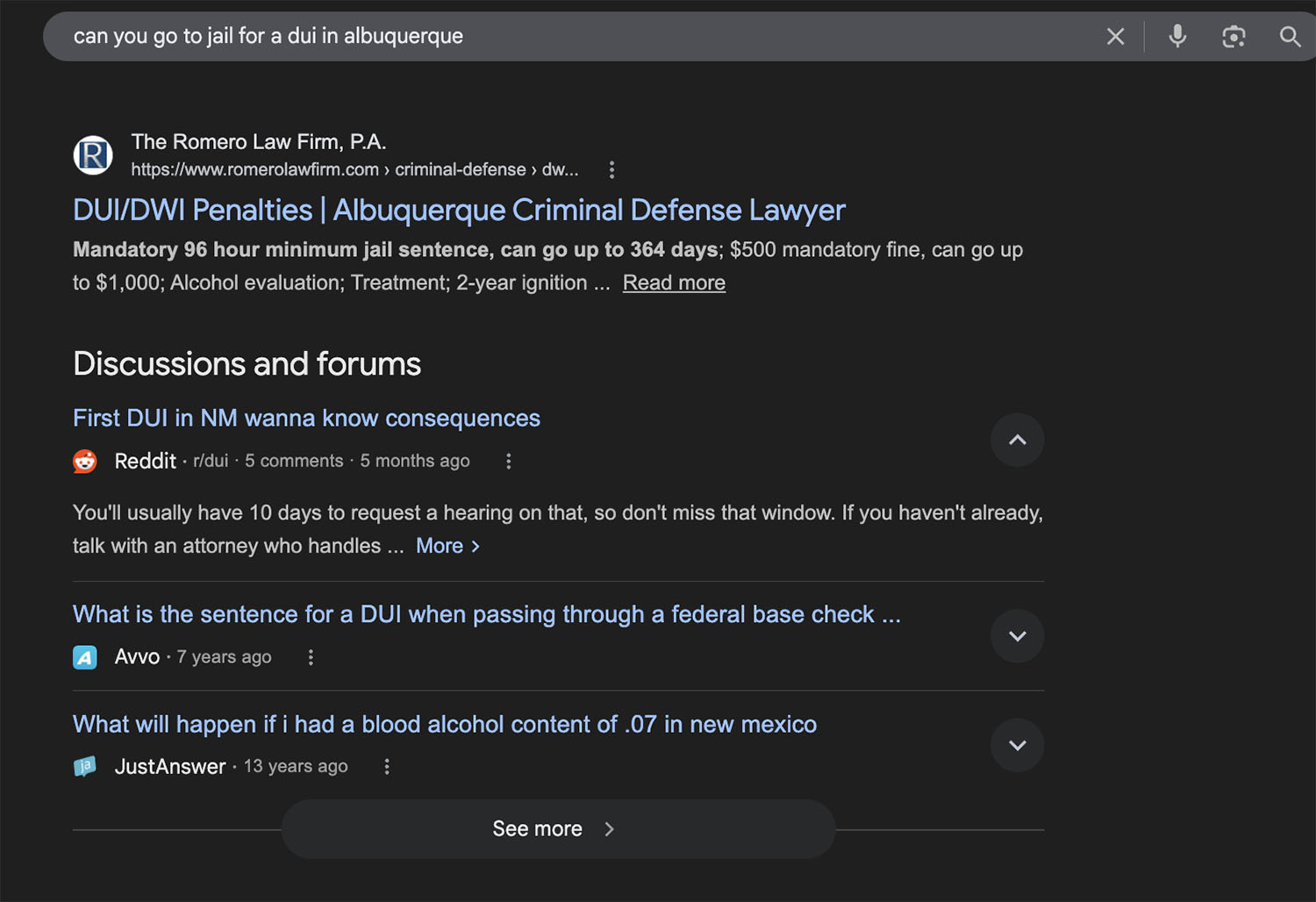Click the magnifying glass search icon
Viewport: 1316px width, 902px height.
(x=1289, y=36)
